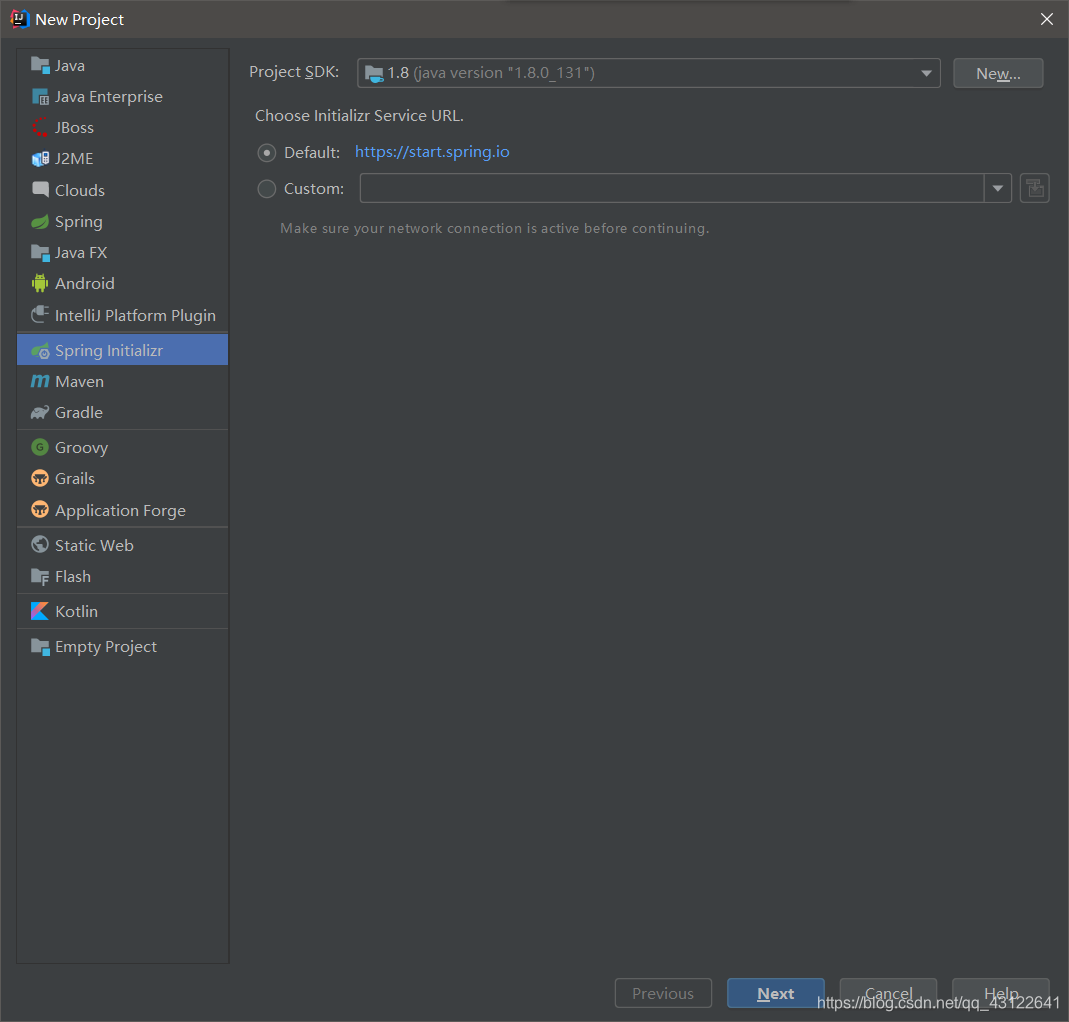Select JBoss list entry text
The image size is (1069, 1022).
tap(74, 128)
